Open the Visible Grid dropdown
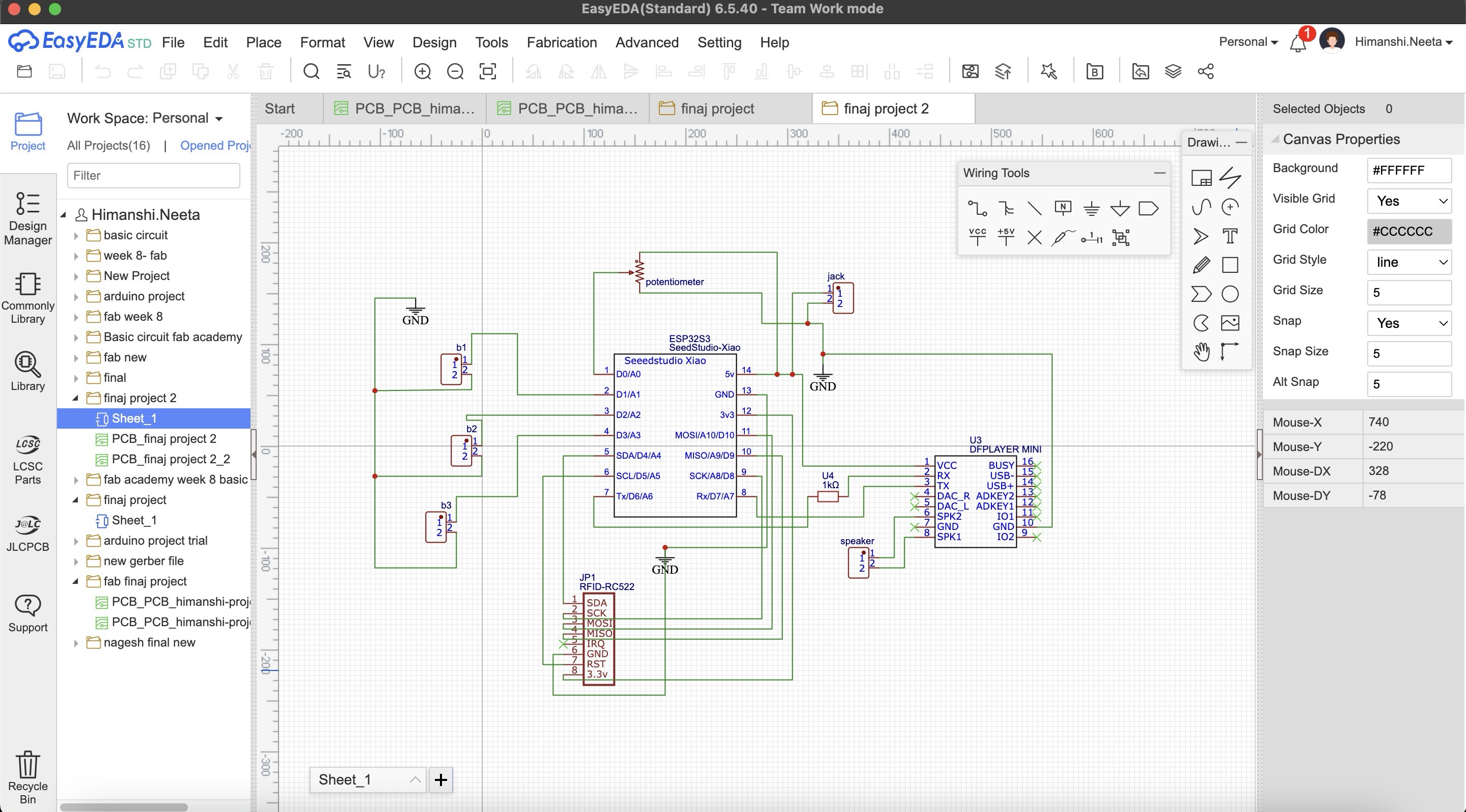The width and height of the screenshot is (1466, 812). [x=1408, y=201]
